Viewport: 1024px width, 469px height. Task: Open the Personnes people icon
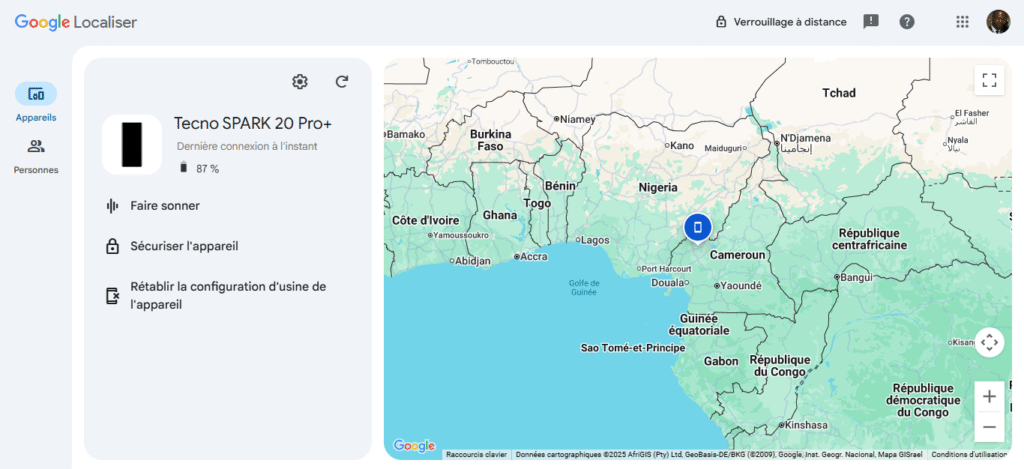point(36,146)
